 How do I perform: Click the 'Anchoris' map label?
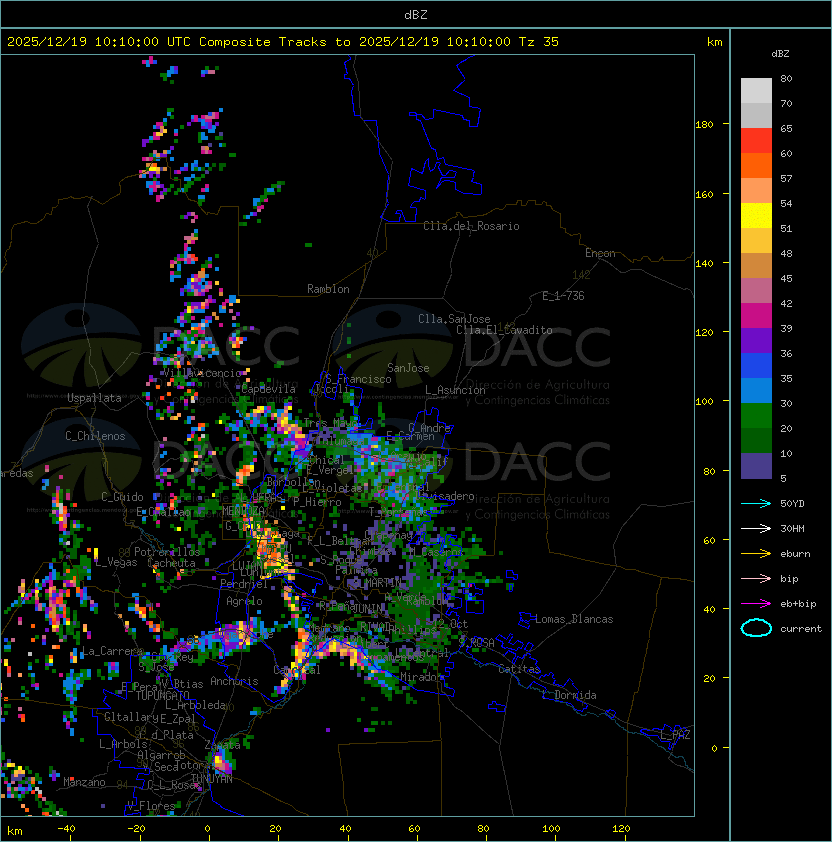[x=234, y=681]
